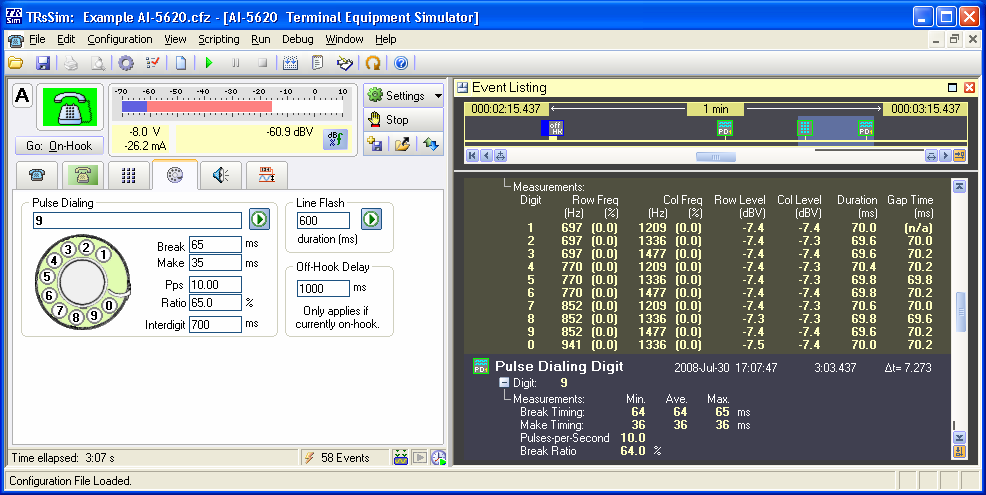Open the Run menu
Image resolution: width=986 pixels, height=495 pixels.
pyautogui.click(x=261, y=39)
